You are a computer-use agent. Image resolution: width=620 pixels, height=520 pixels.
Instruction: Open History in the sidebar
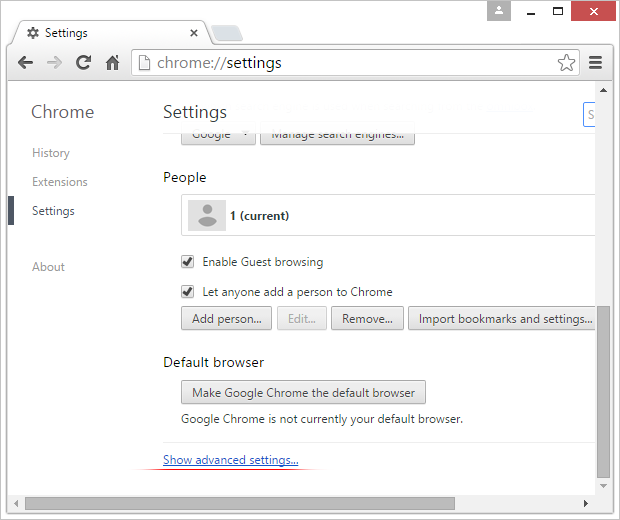tap(51, 153)
